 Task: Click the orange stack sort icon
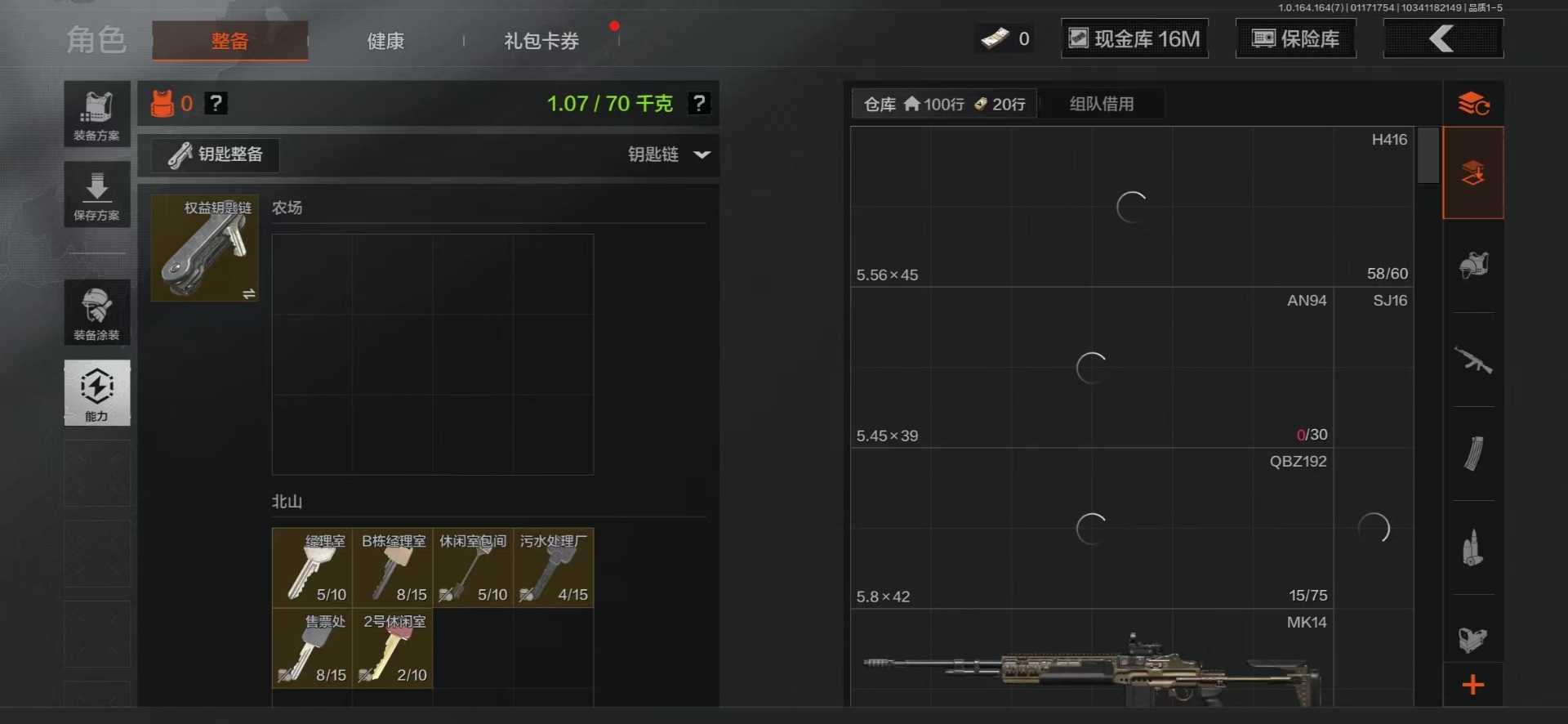click(x=1473, y=104)
